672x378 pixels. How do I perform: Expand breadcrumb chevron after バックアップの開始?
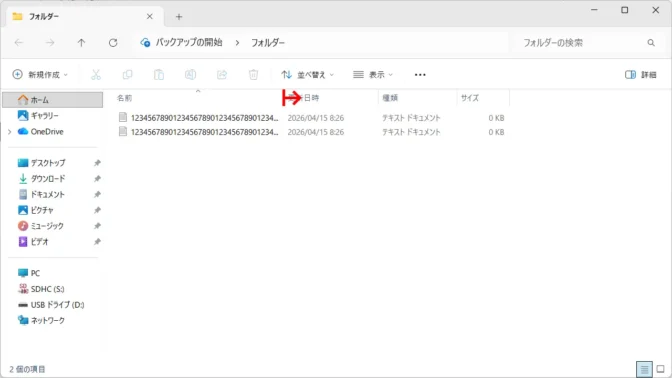pos(237,42)
